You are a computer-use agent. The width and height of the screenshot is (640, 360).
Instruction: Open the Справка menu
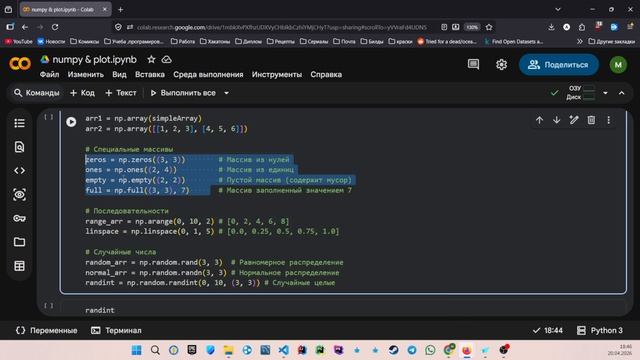(x=326, y=75)
